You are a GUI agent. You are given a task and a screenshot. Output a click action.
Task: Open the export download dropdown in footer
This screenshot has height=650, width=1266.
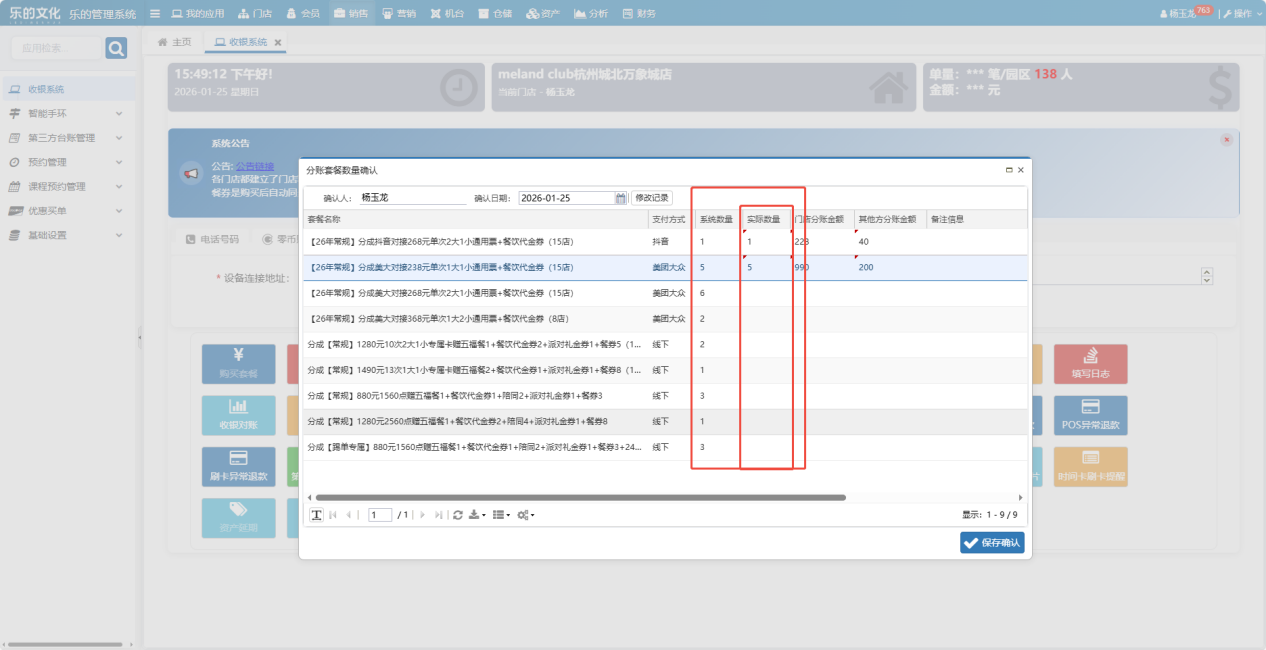pyautogui.click(x=478, y=515)
